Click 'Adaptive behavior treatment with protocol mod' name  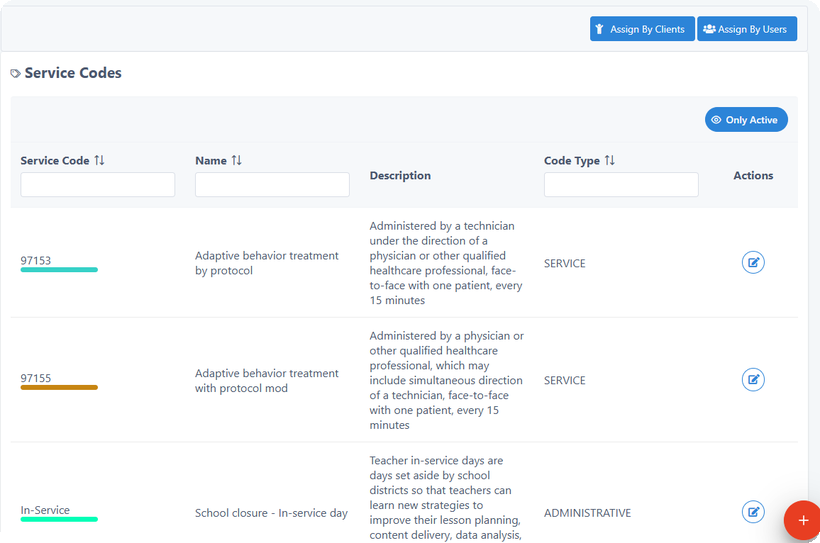267,381
